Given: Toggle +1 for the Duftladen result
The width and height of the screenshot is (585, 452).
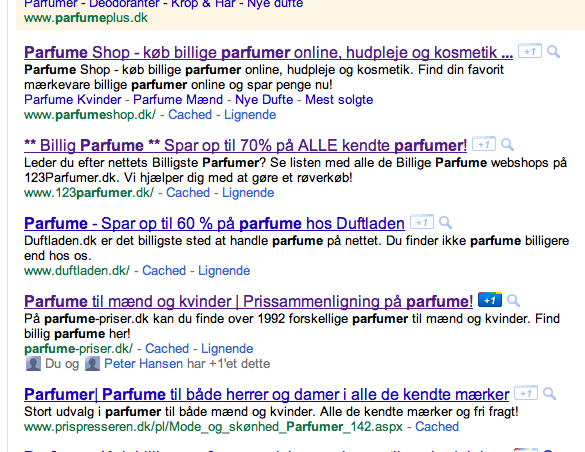Looking at the screenshot, I should 422,222.
